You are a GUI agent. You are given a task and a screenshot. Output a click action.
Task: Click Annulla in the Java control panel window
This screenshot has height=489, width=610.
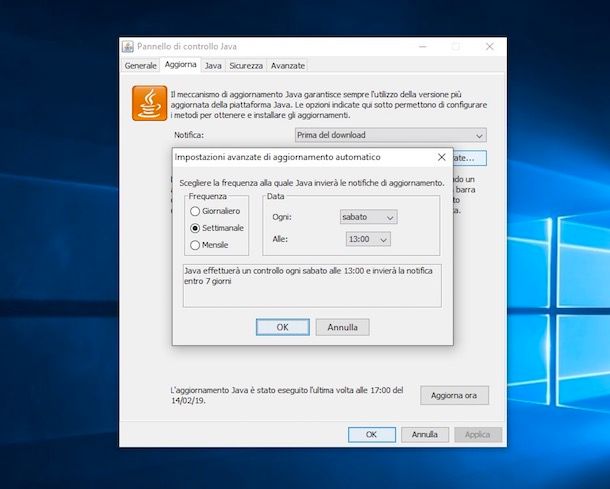click(x=425, y=435)
